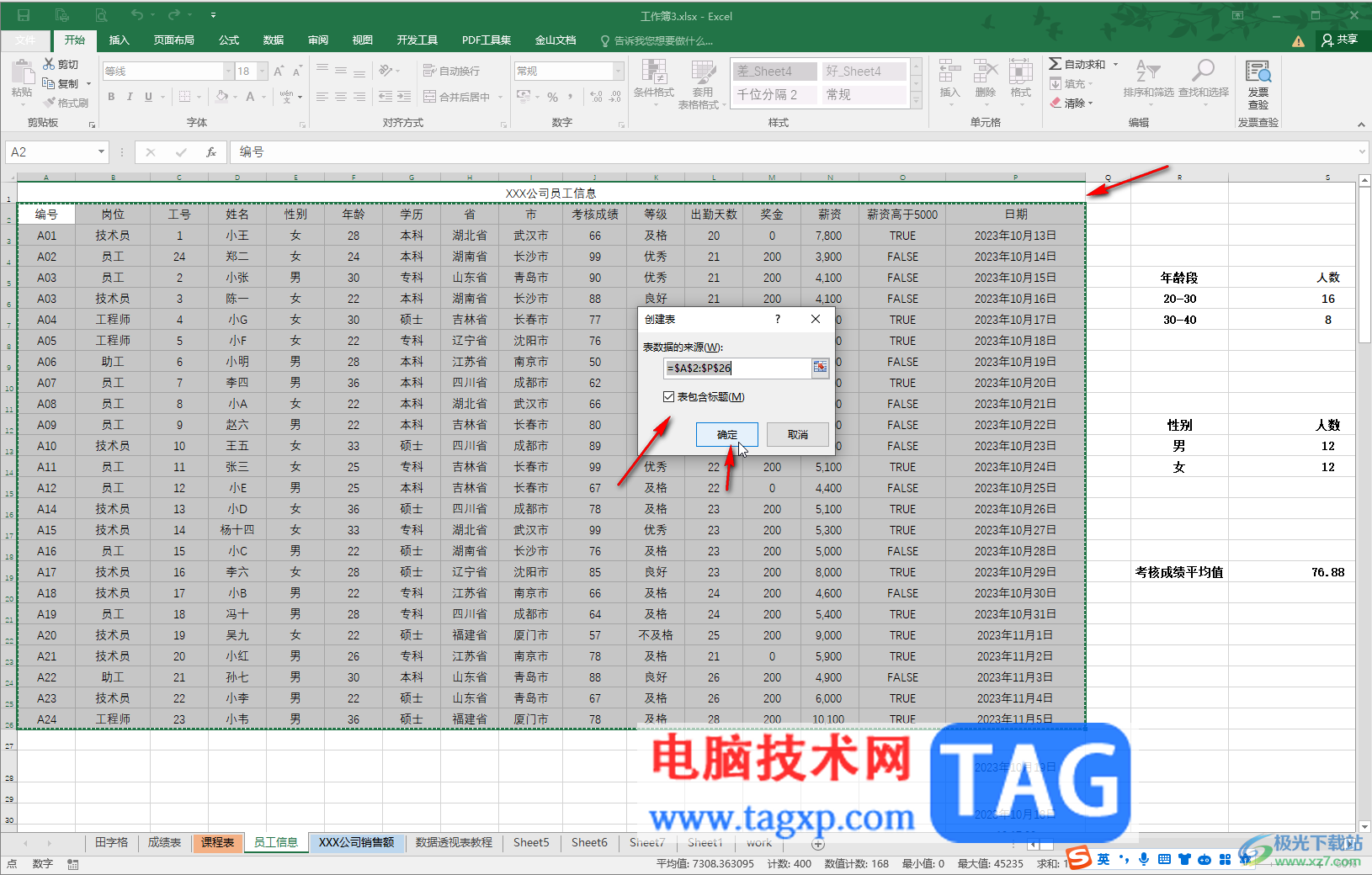This screenshot has height=875, width=1372.
Task: Switch to the 开发工具 ribbon tab
Action: point(417,40)
